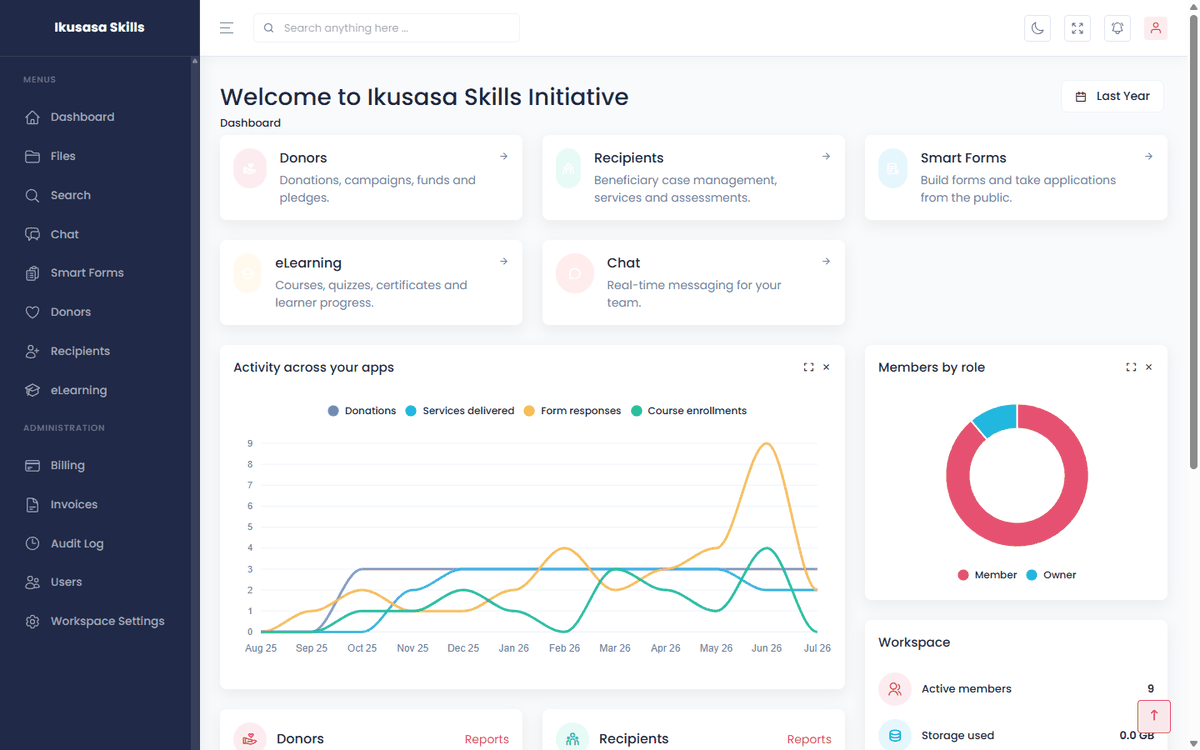
Task: Open the Last Year date range dropdown
Action: coord(1112,96)
